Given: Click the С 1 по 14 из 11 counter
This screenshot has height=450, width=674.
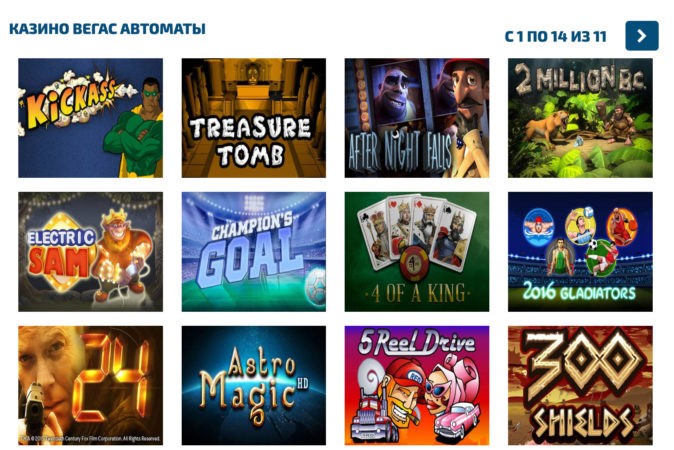Looking at the screenshot, I should point(555,37).
